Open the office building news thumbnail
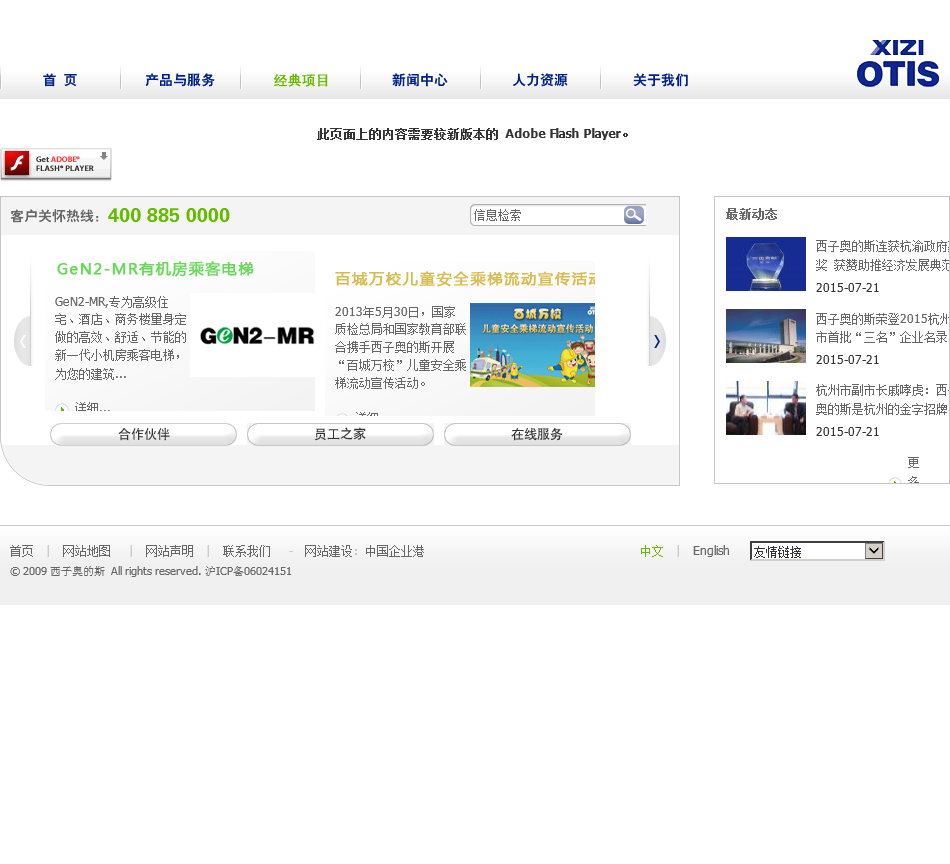Image resolution: width=950 pixels, height=864 pixels. 766,336
